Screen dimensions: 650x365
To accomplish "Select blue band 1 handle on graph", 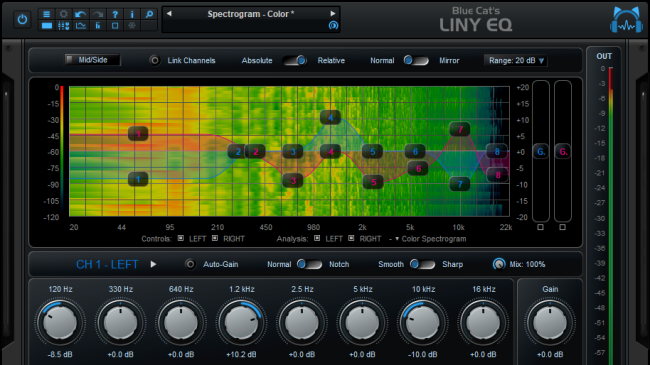I will click(x=138, y=179).
